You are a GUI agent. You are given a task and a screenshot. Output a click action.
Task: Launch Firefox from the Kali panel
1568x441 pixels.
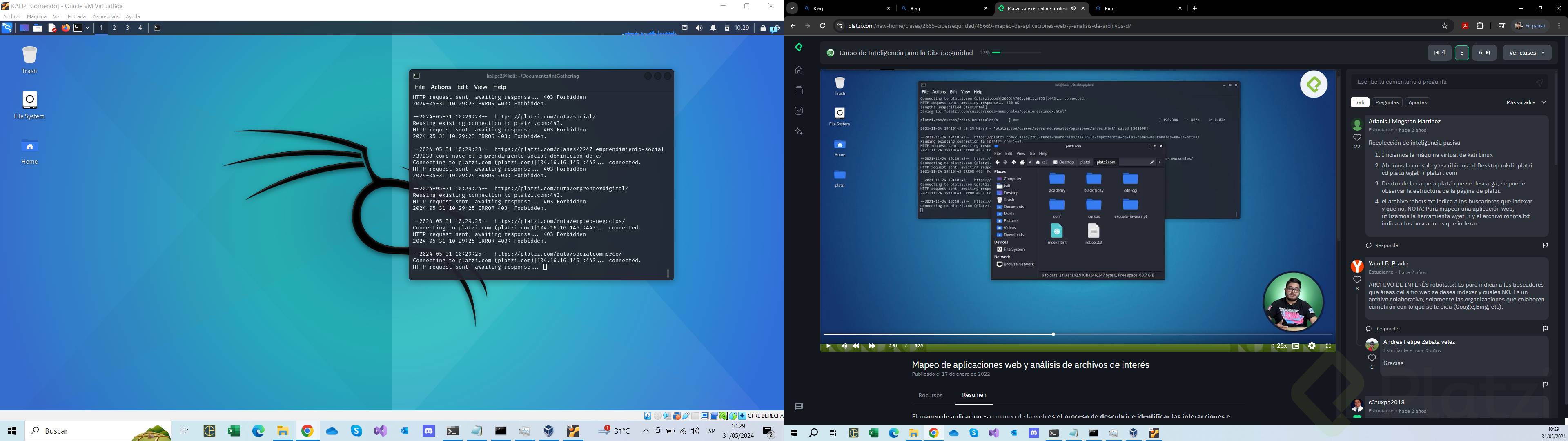tap(66, 27)
